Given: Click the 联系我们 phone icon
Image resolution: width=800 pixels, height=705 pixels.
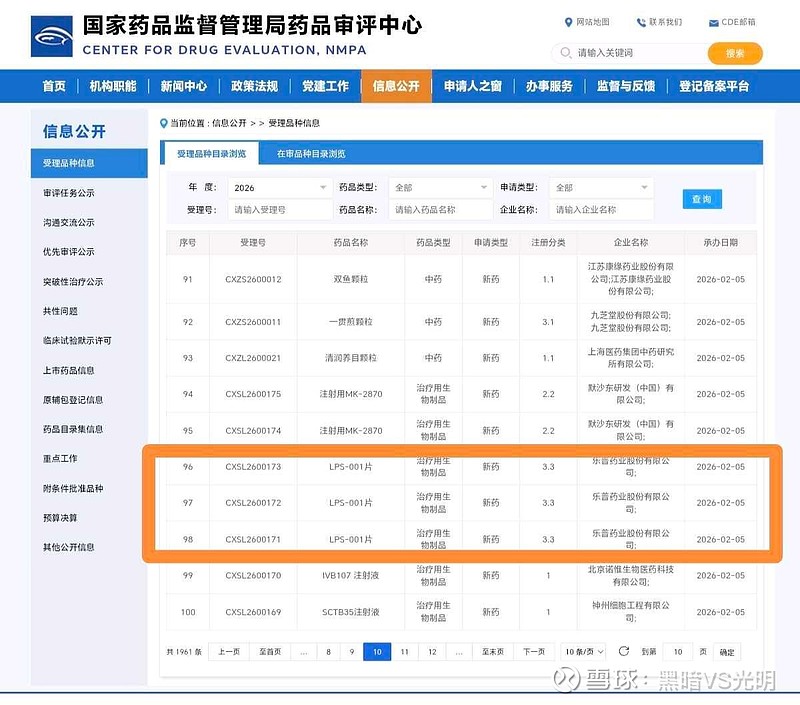Looking at the screenshot, I should click(639, 22).
